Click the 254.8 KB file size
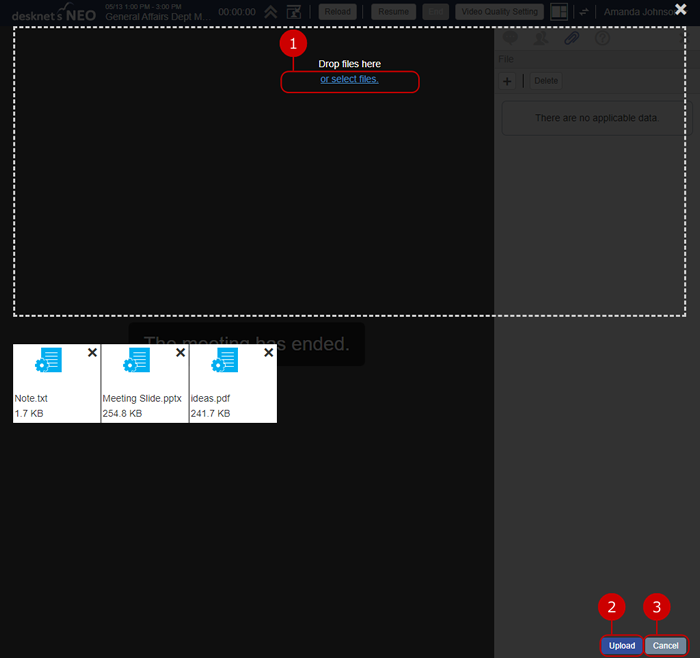700x658 pixels. (x=122, y=413)
